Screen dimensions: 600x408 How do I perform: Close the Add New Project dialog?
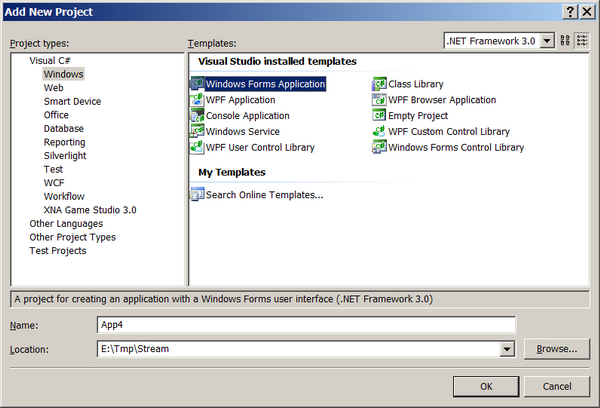(587, 12)
